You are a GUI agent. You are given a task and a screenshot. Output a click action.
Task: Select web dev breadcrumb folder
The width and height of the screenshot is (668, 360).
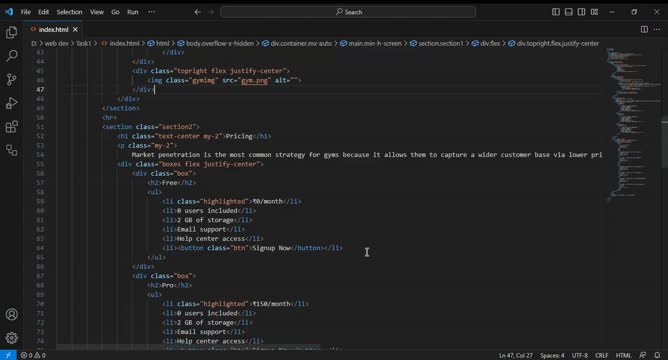(57, 43)
